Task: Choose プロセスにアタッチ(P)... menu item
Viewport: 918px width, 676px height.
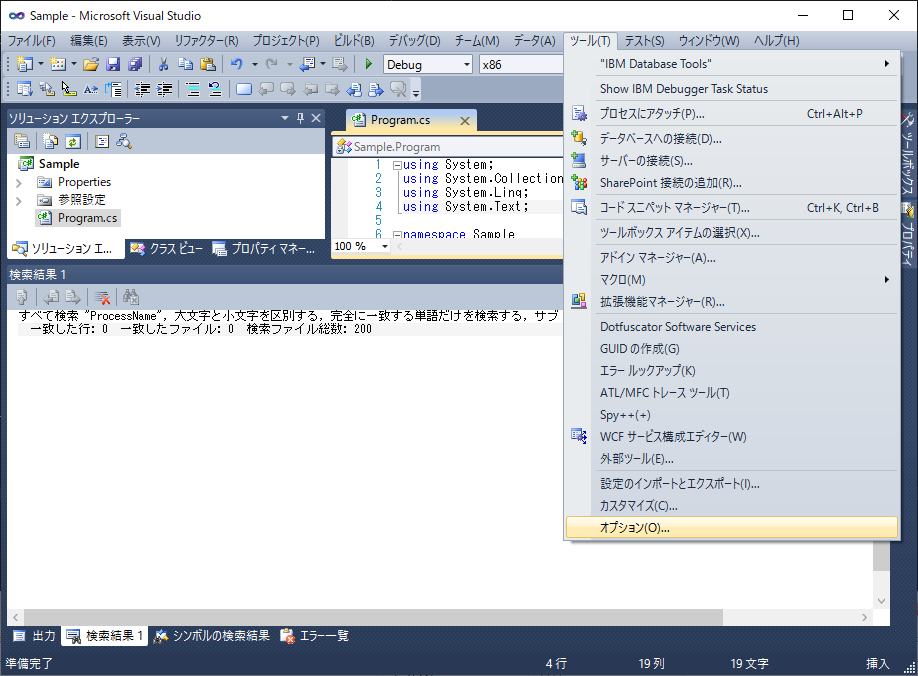Action: 732,114
